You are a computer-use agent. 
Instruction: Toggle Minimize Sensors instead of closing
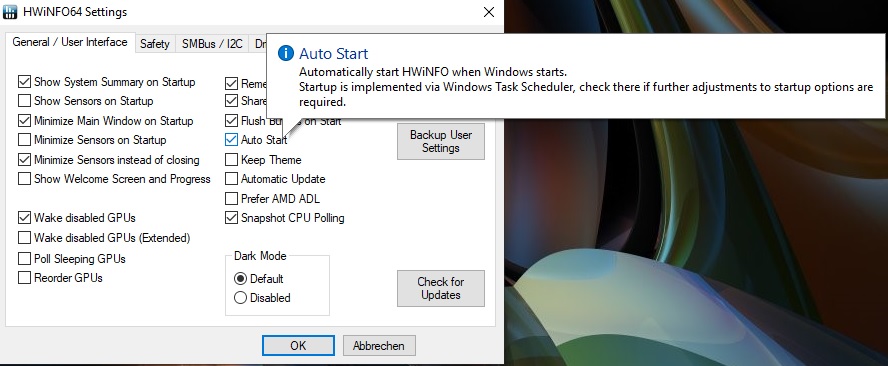click(24, 160)
